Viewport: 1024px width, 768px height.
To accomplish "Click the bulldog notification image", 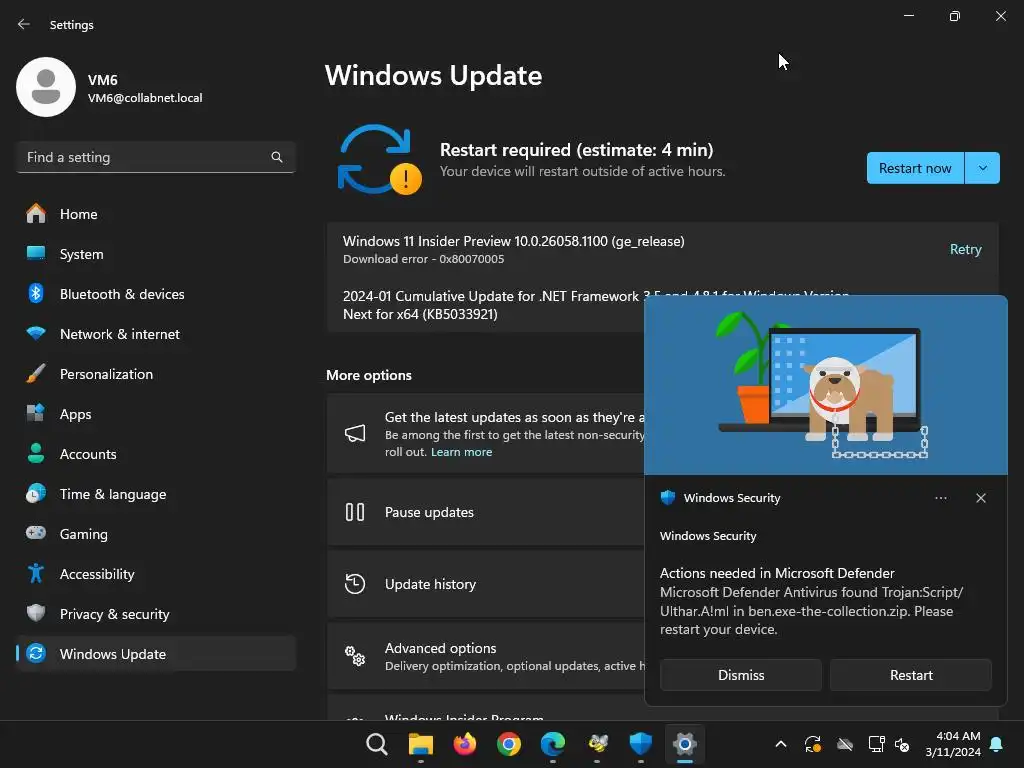I will click(x=825, y=385).
